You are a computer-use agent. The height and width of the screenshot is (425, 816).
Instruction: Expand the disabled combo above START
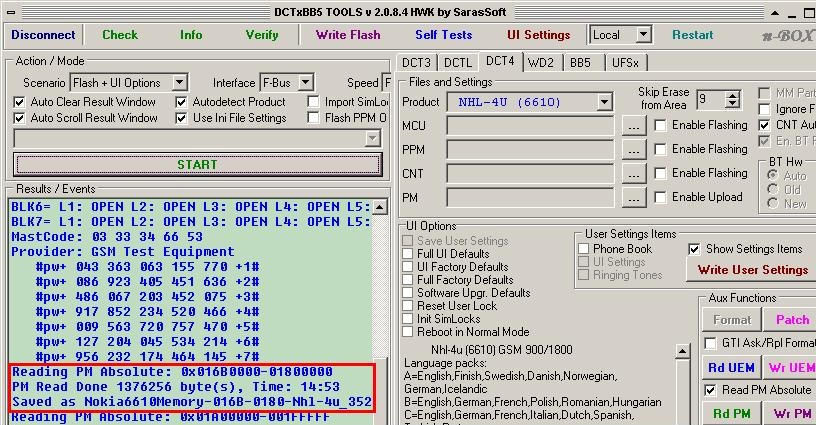click(x=373, y=139)
